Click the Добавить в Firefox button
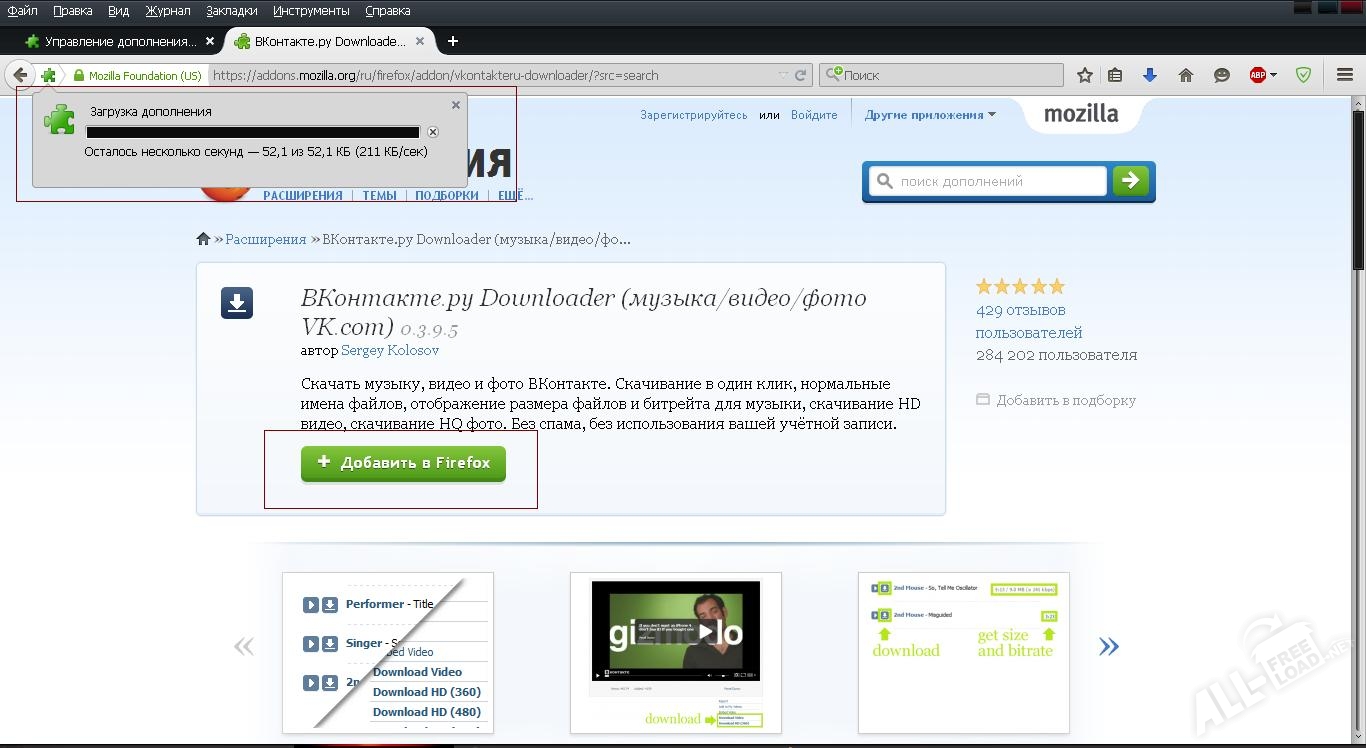This screenshot has width=1366, height=748. (403, 463)
